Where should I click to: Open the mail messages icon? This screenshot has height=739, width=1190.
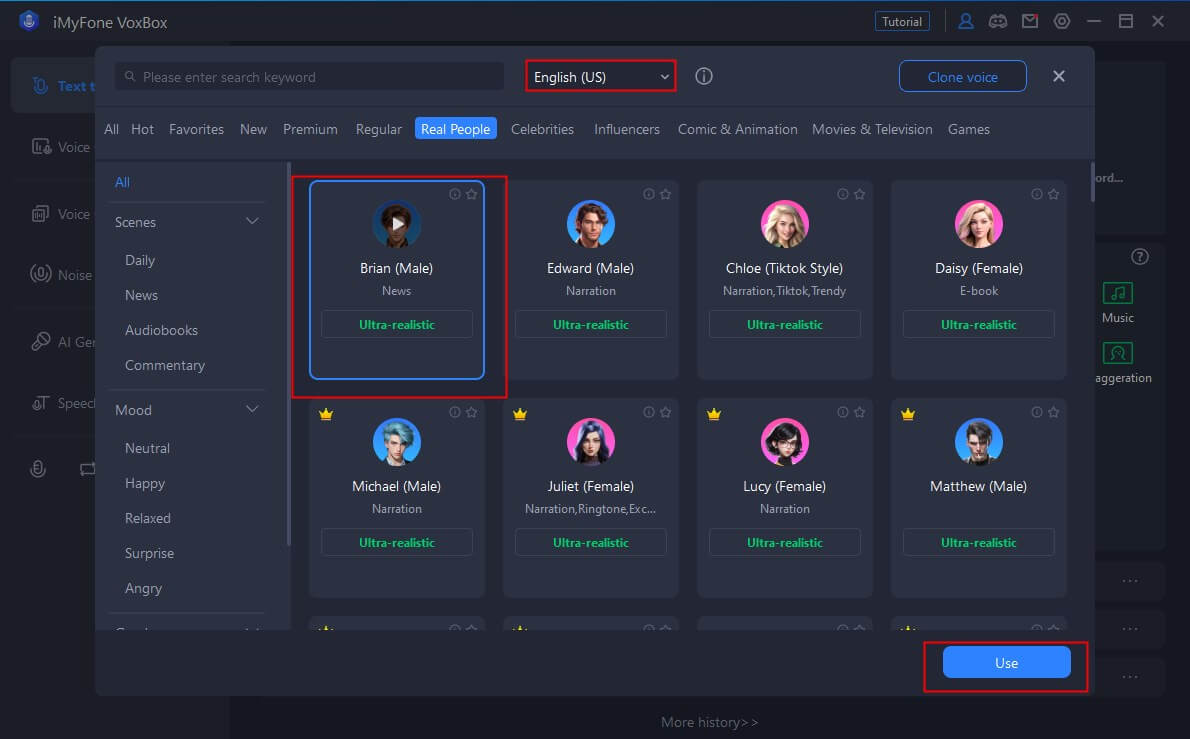coord(1030,21)
